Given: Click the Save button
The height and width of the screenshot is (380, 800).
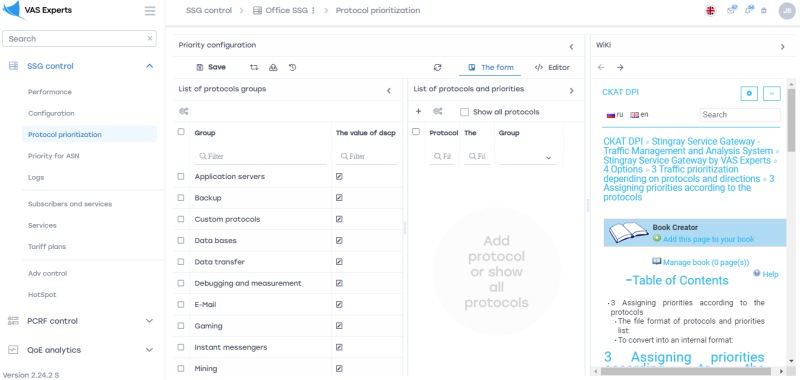Looking at the screenshot, I should click(x=211, y=67).
